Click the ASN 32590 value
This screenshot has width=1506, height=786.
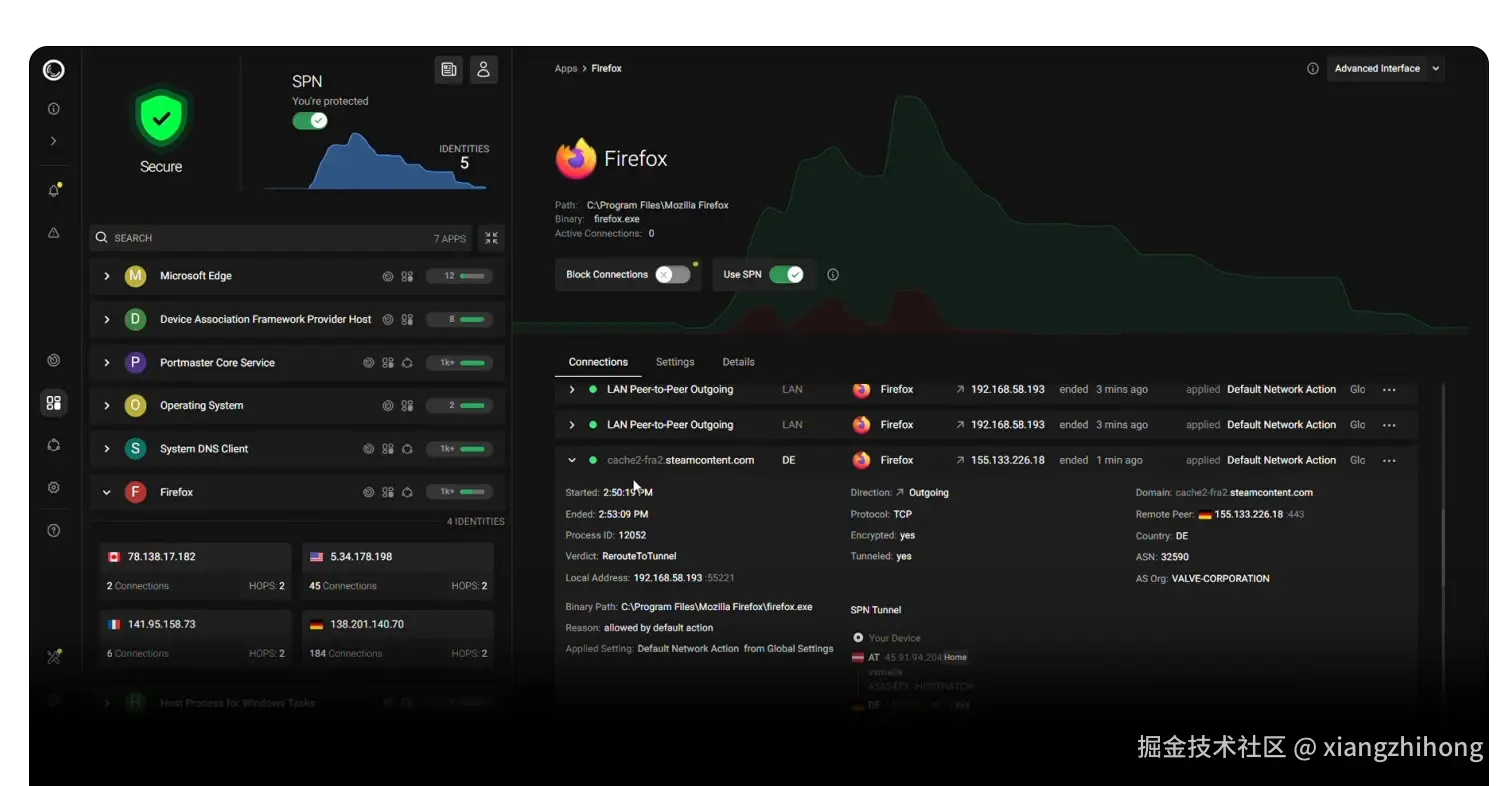[1175, 557]
